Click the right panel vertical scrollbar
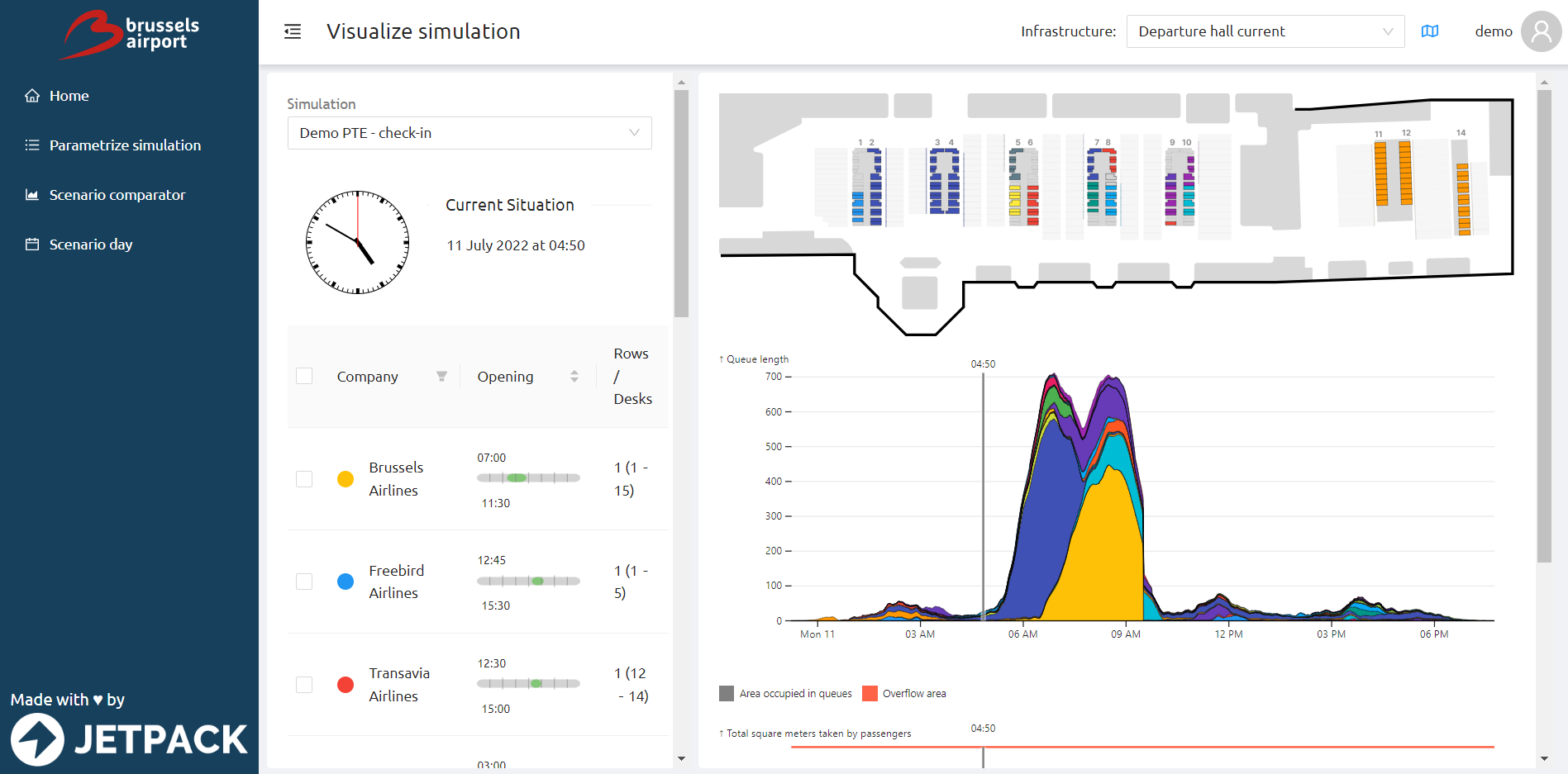Viewport: 1568px width, 774px height. tap(1544, 326)
